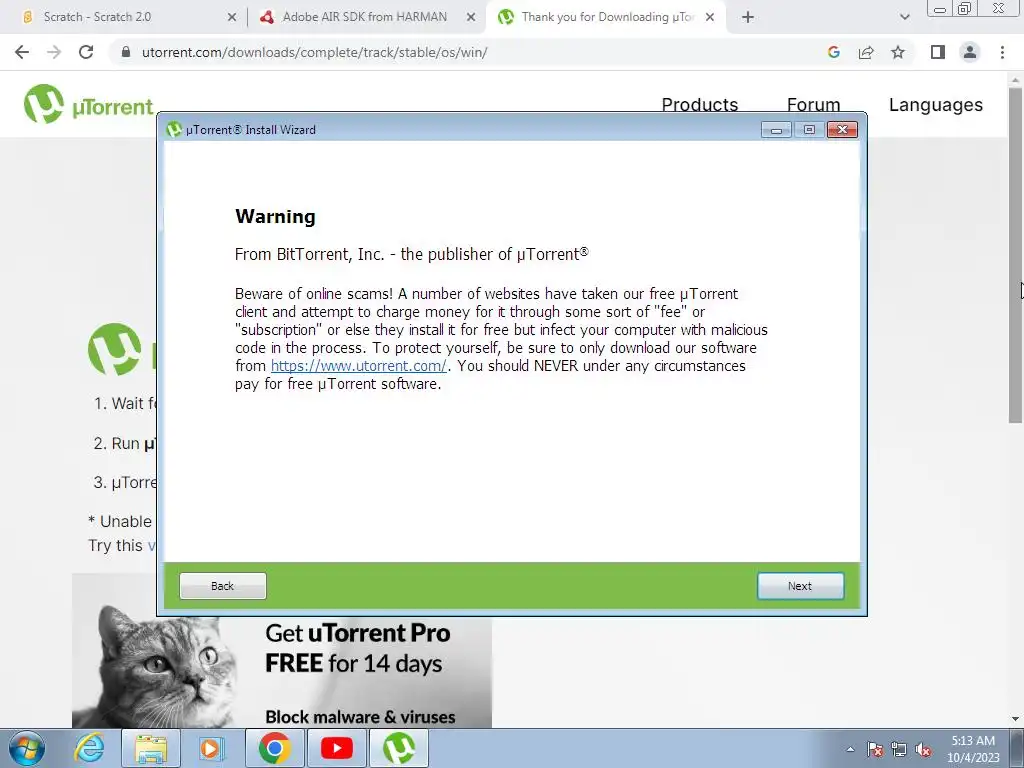Click the Google icon in the address bar
The width and height of the screenshot is (1024, 768).
833,52
